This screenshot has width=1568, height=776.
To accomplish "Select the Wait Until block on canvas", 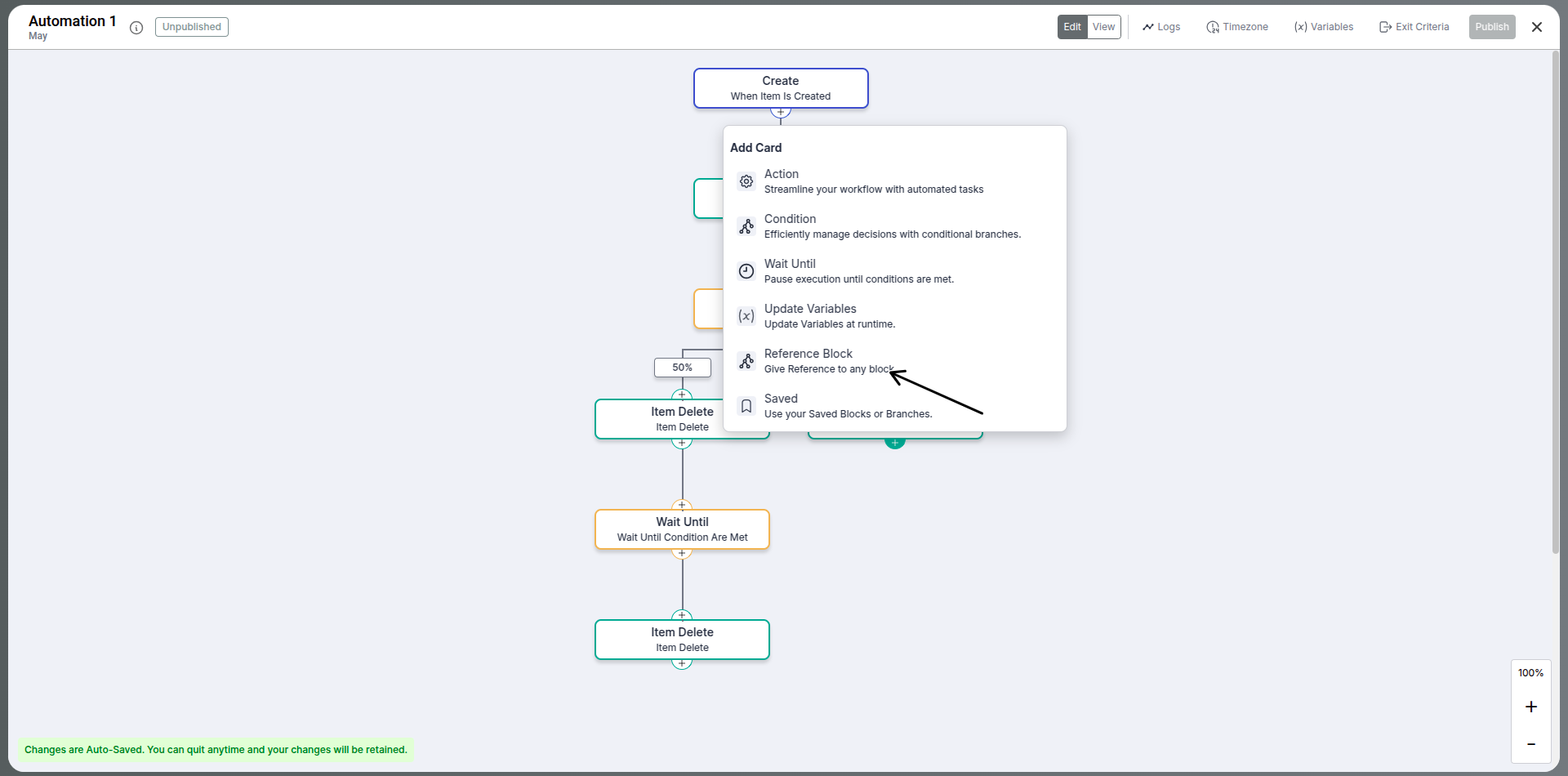I will [683, 529].
